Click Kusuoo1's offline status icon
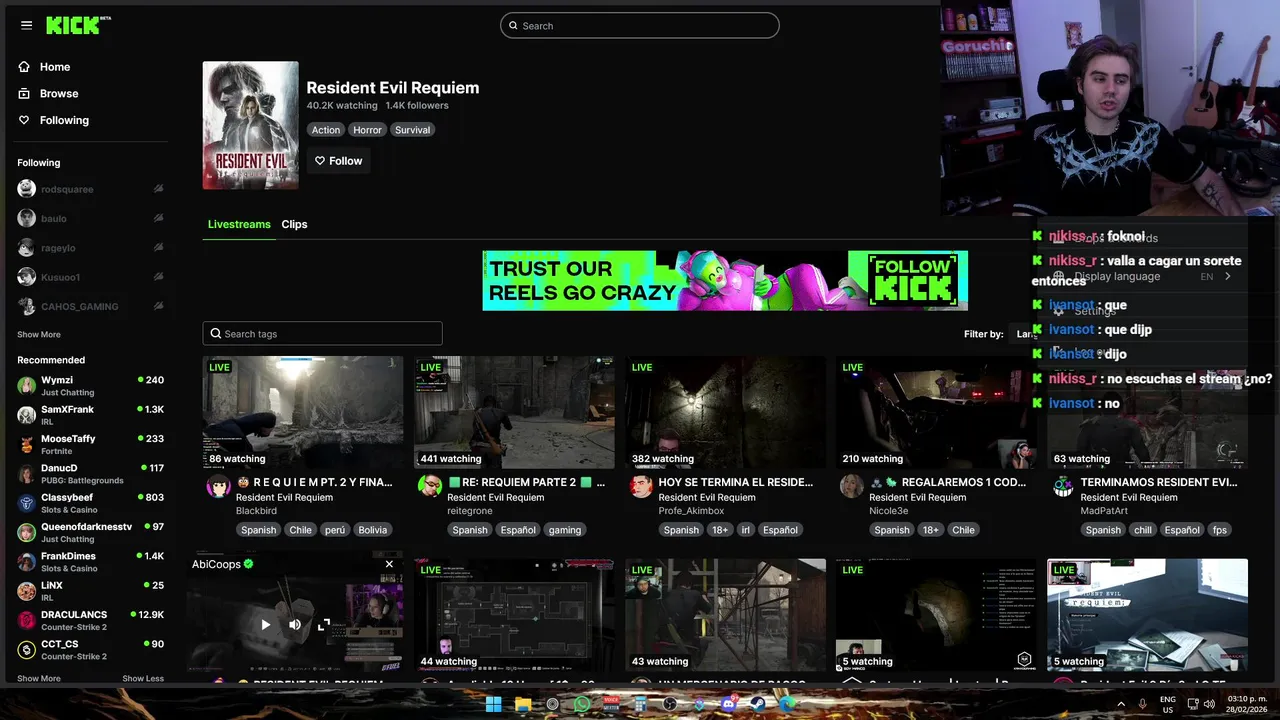 coord(158,277)
